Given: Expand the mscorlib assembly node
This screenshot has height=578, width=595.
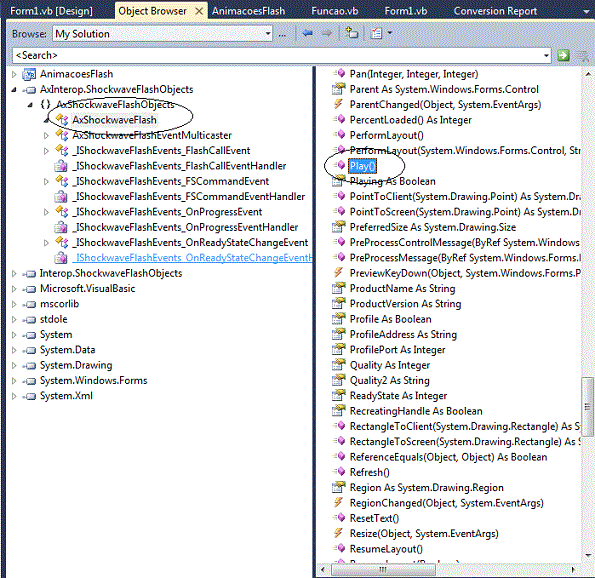Looking at the screenshot, I should click(14, 304).
